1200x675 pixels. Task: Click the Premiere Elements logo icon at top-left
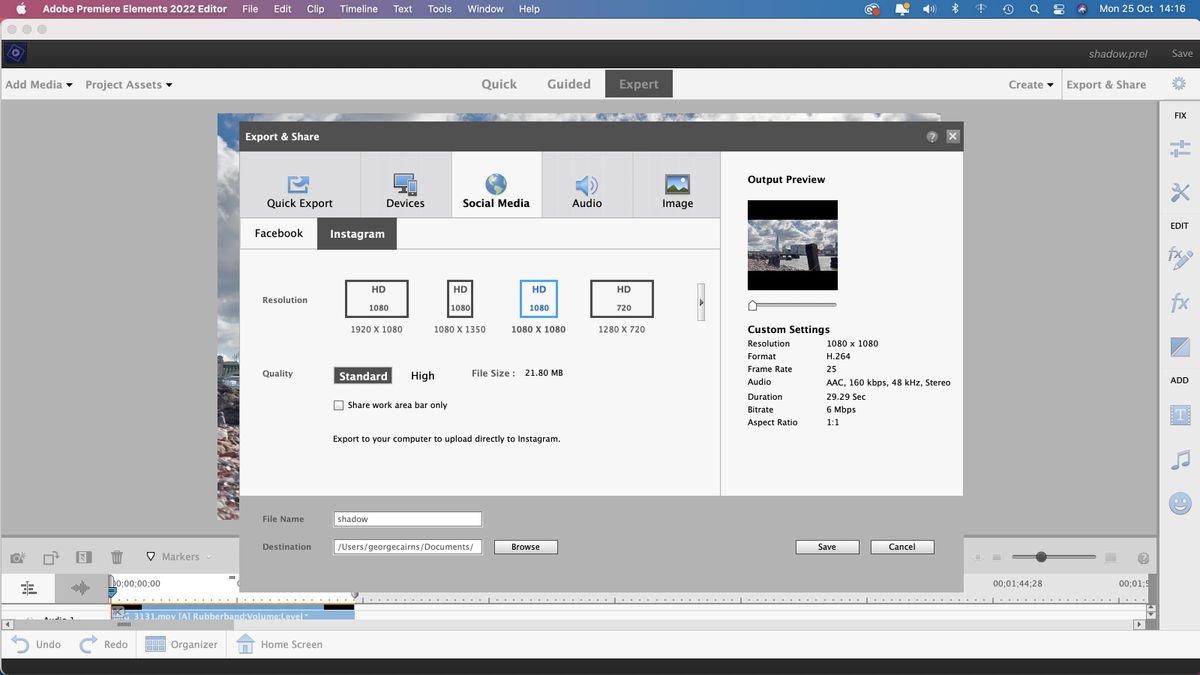[15, 53]
